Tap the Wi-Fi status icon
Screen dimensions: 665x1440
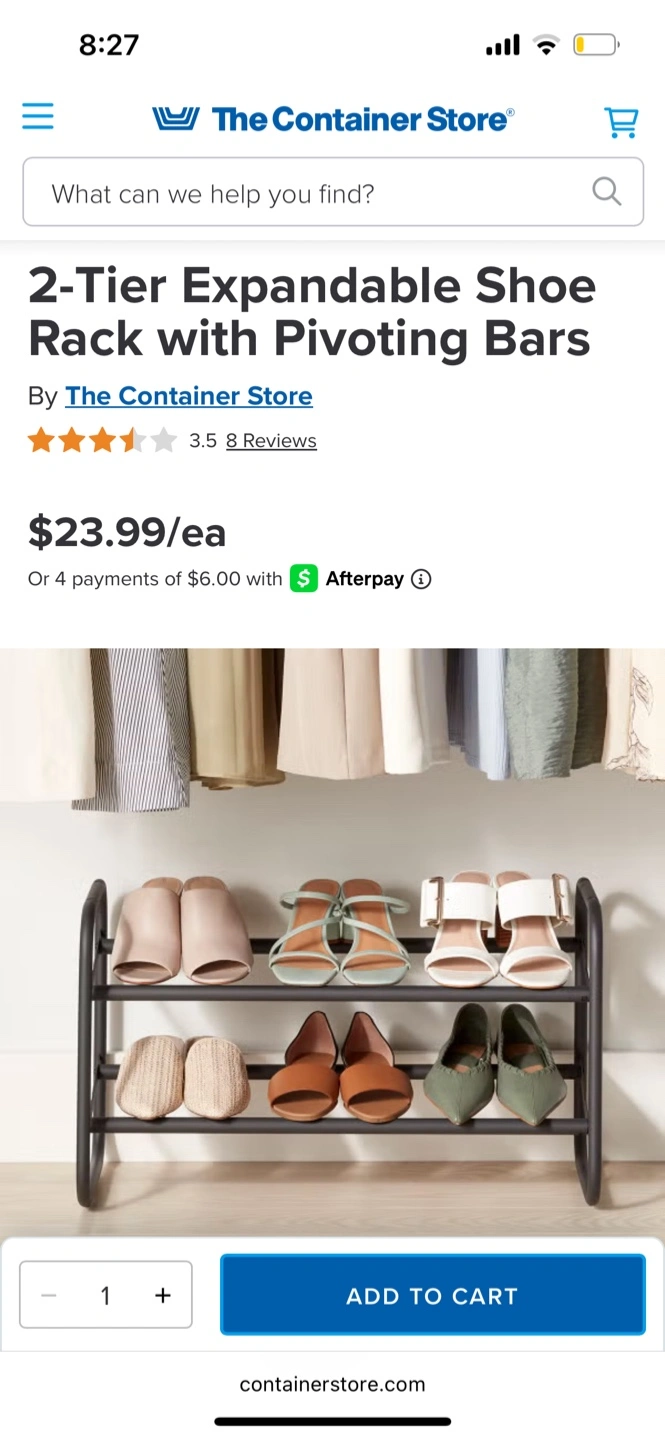545,45
